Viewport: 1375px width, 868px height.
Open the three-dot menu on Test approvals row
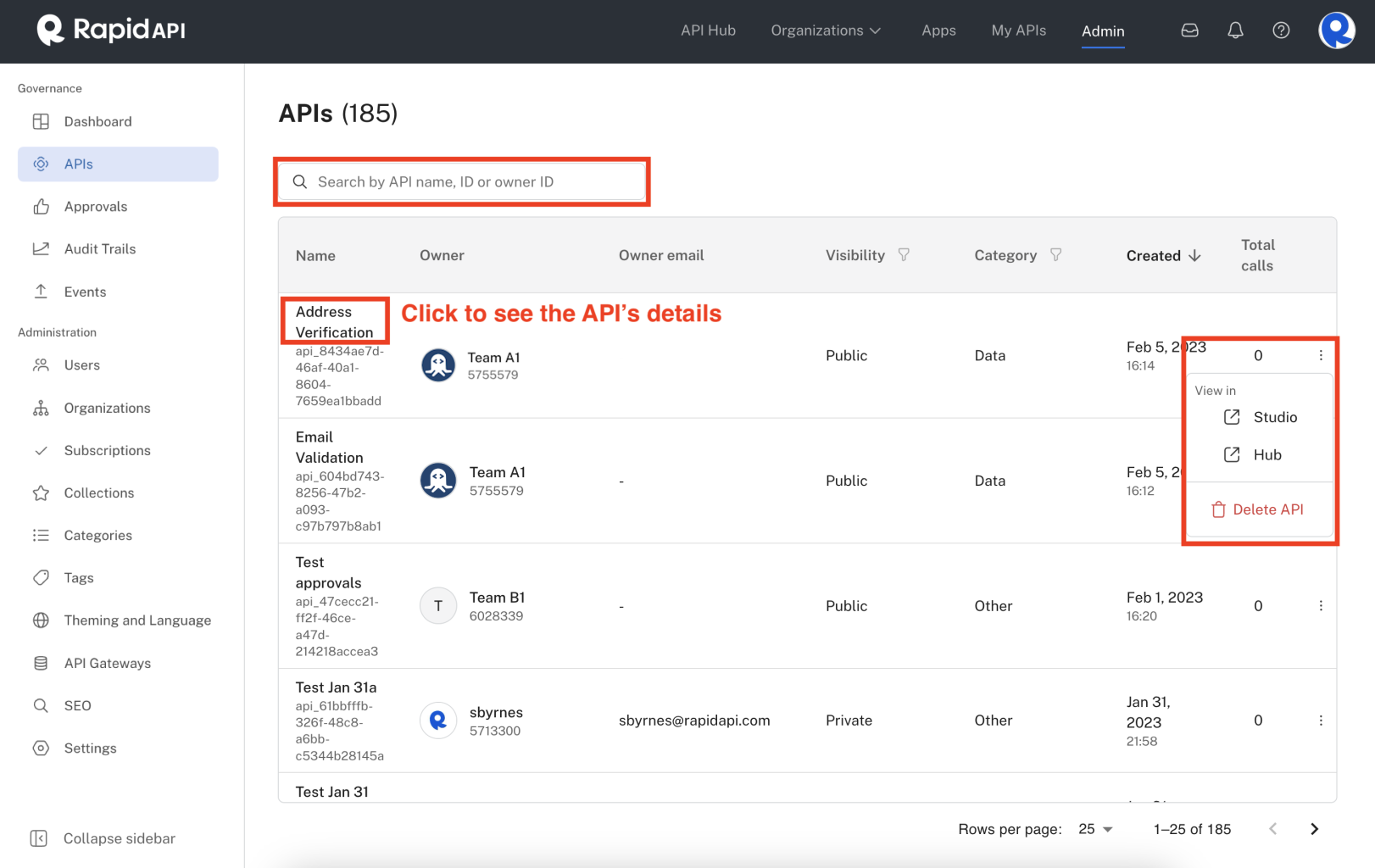point(1320,605)
